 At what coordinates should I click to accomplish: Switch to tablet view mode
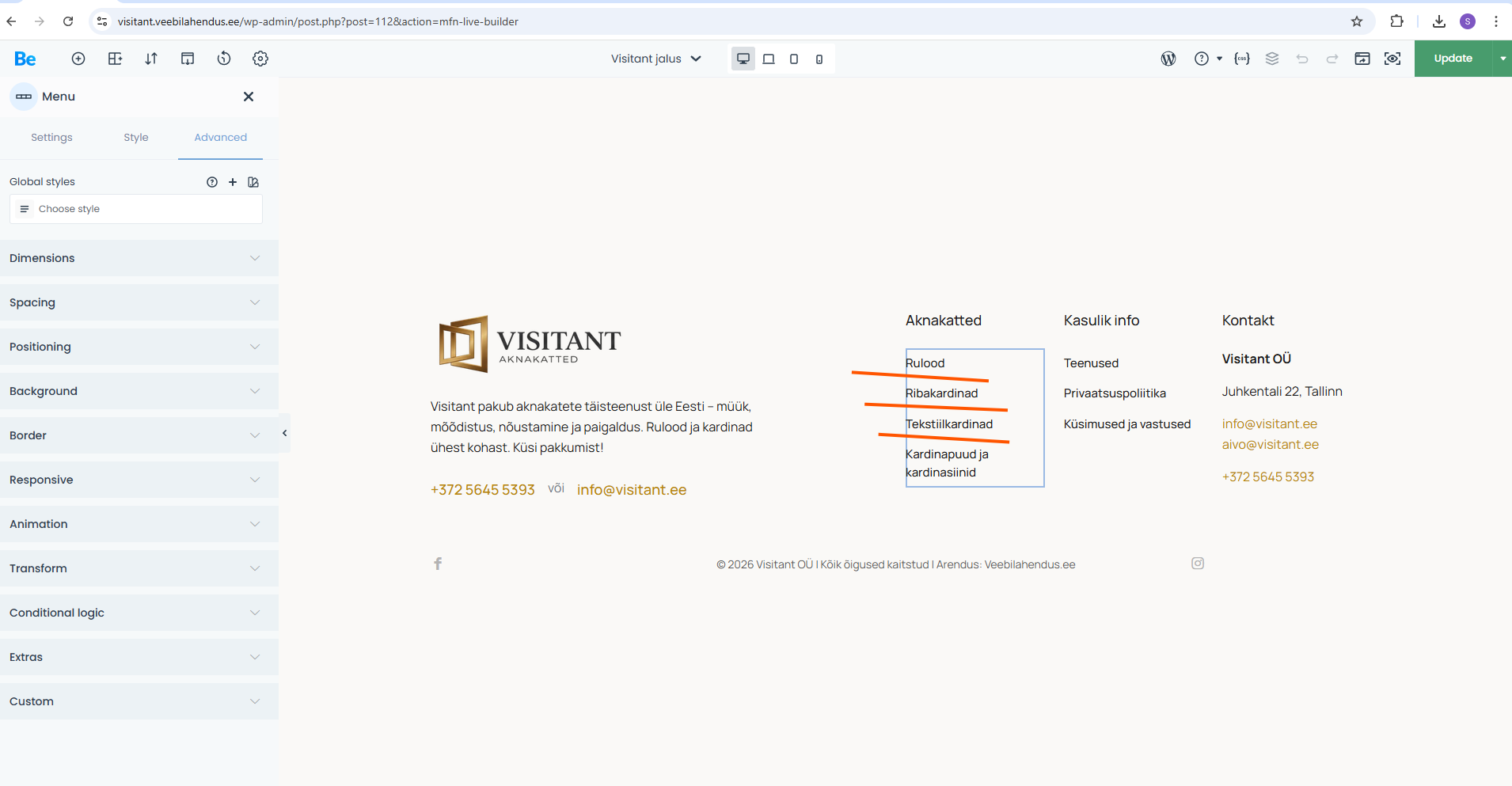794,59
